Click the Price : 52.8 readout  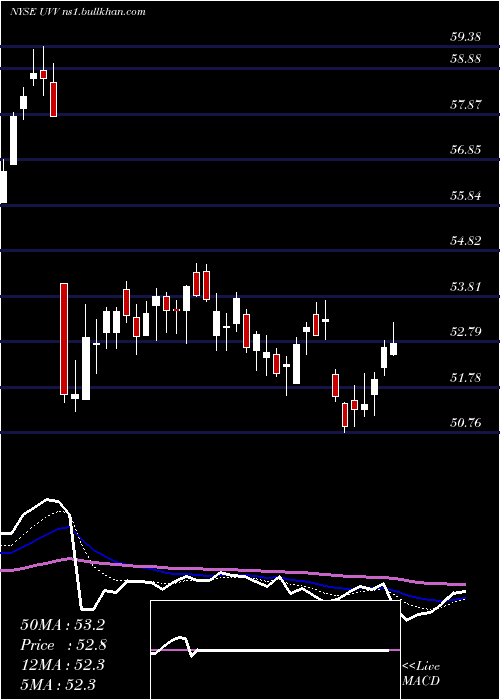pyautogui.click(x=62, y=645)
